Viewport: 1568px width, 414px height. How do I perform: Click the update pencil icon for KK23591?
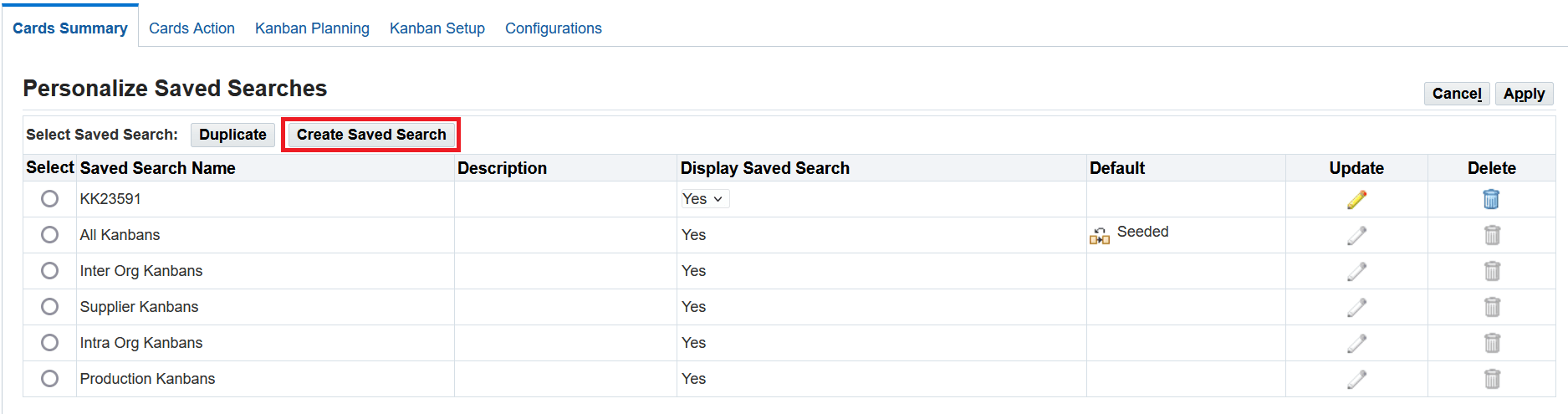(x=1356, y=199)
